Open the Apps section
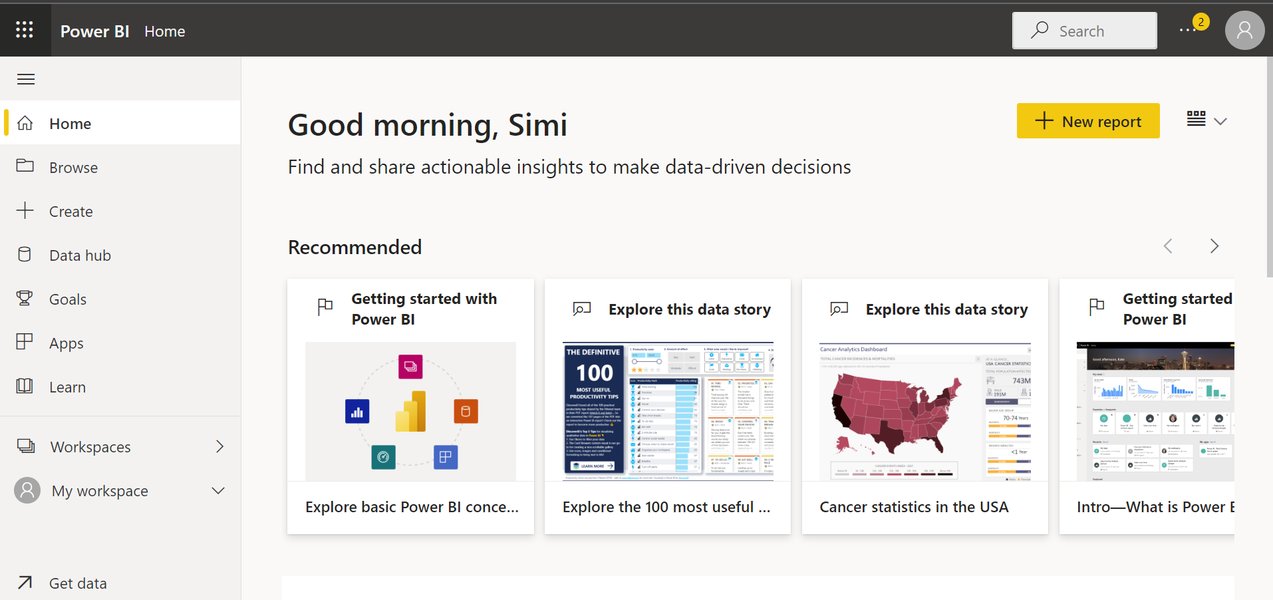 pos(66,343)
